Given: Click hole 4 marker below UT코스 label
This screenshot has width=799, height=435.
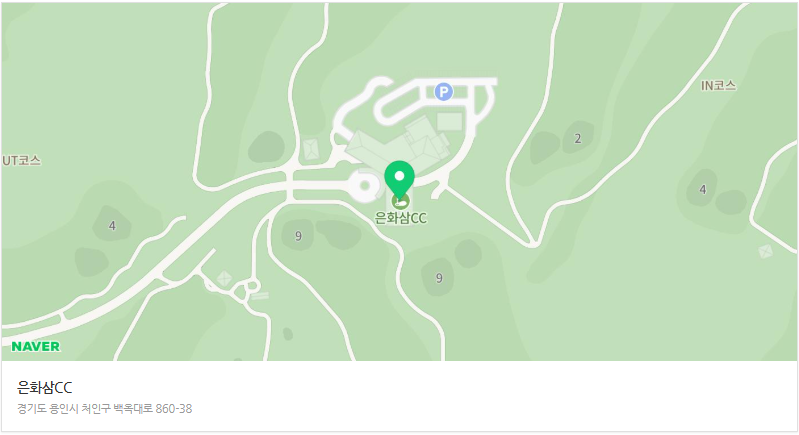Looking at the screenshot, I should [112, 226].
